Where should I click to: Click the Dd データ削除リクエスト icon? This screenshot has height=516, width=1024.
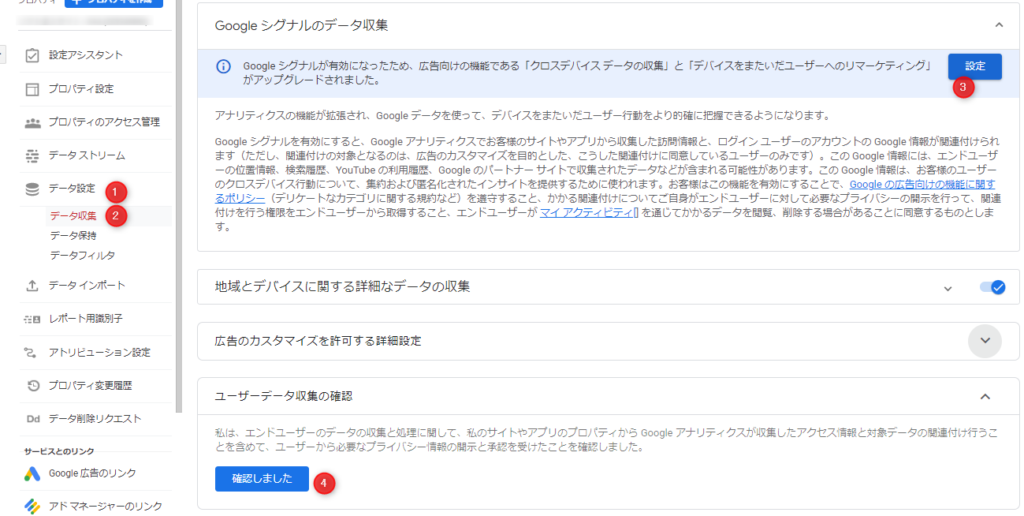coord(33,419)
